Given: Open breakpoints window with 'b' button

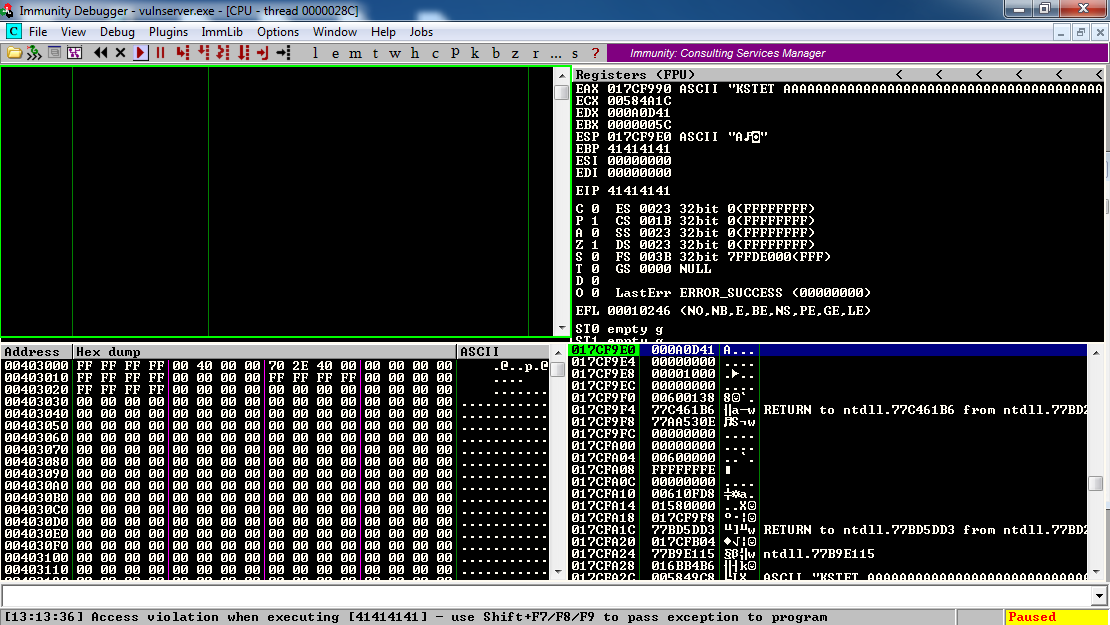Looking at the screenshot, I should 495,53.
